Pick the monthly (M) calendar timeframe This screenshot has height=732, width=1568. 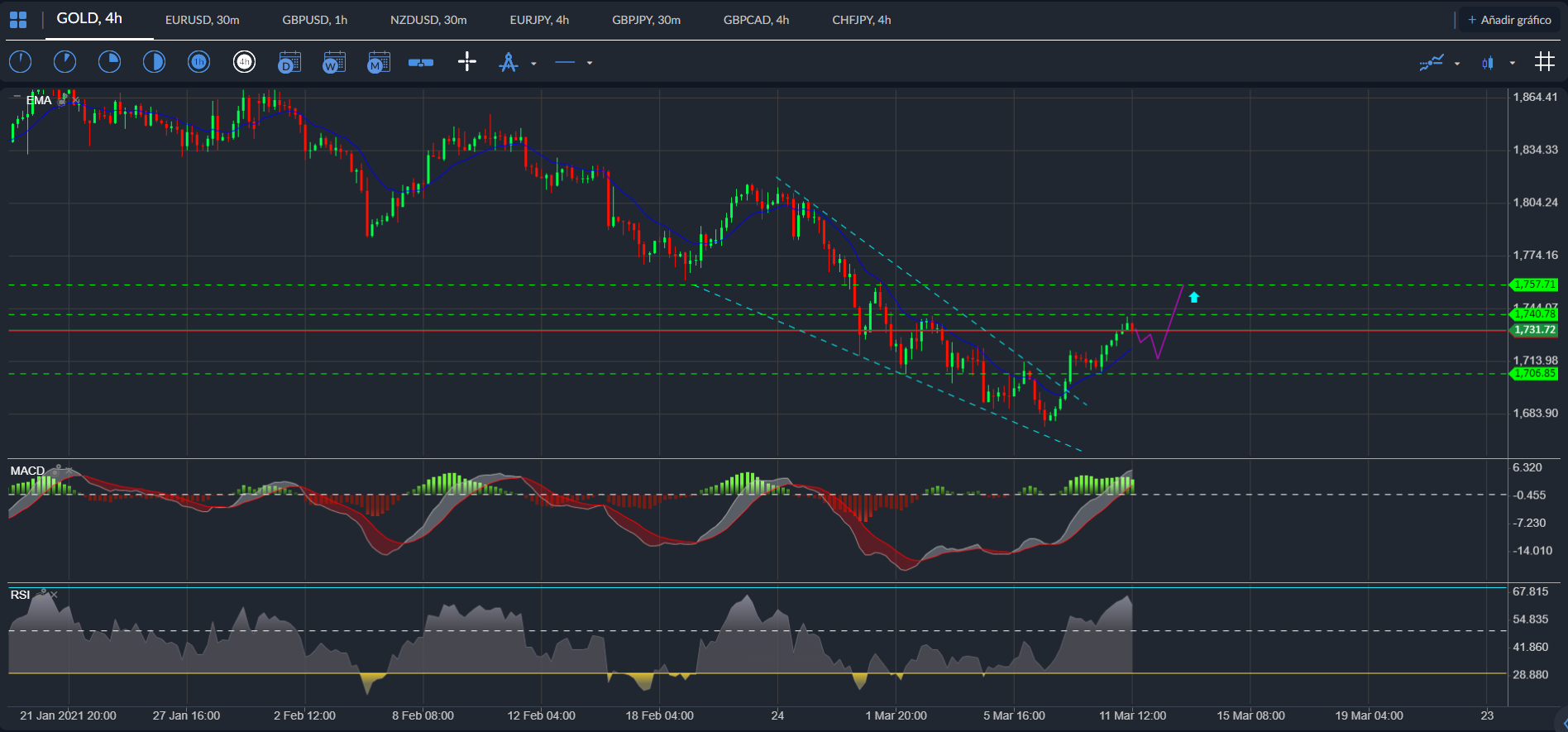[x=379, y=62]
